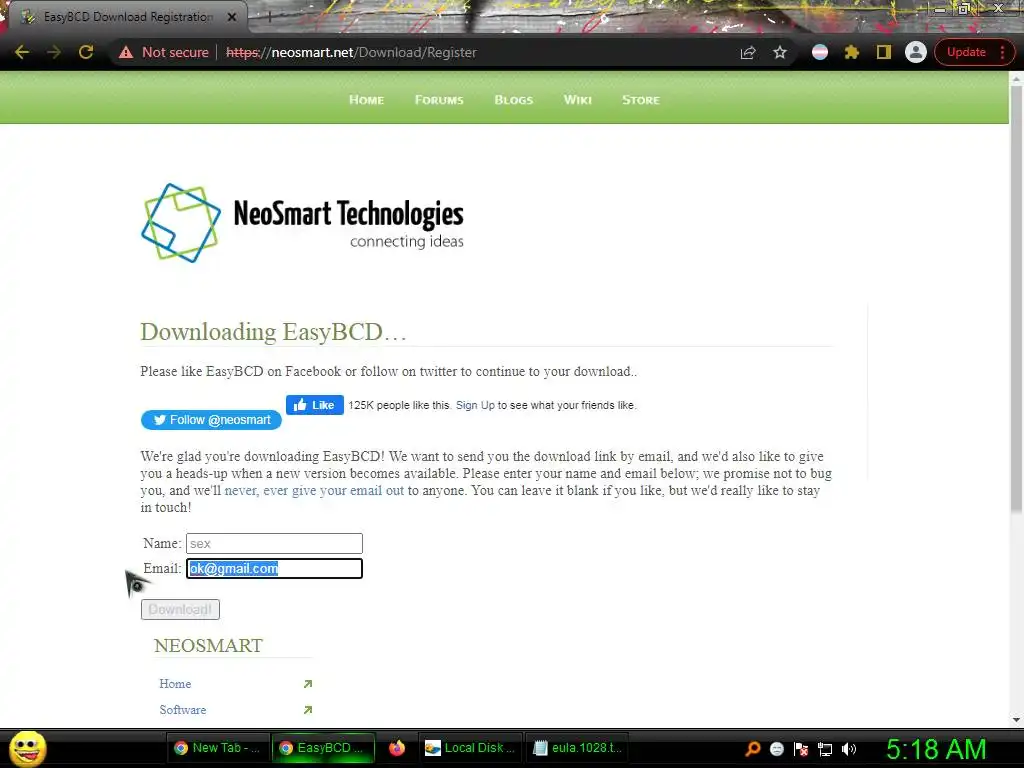The height and width of the screenshot is (768, 1024).
Task: Toggle the browser side panel icon
Action: [x=884, y=52]
